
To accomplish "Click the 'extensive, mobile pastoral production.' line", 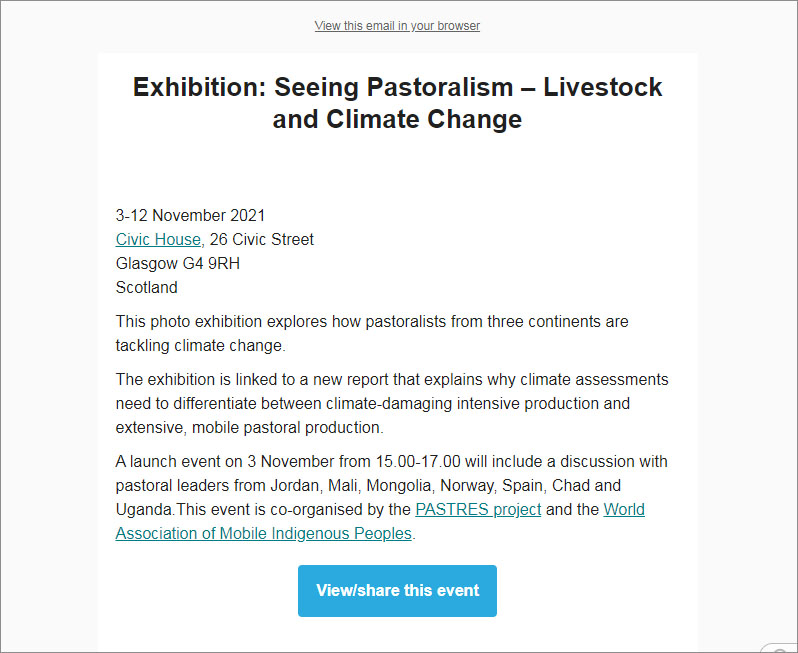I will [249, 428].
